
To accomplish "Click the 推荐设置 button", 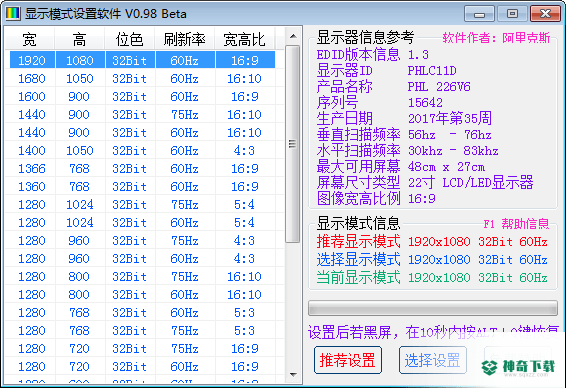I will [348, 360].
